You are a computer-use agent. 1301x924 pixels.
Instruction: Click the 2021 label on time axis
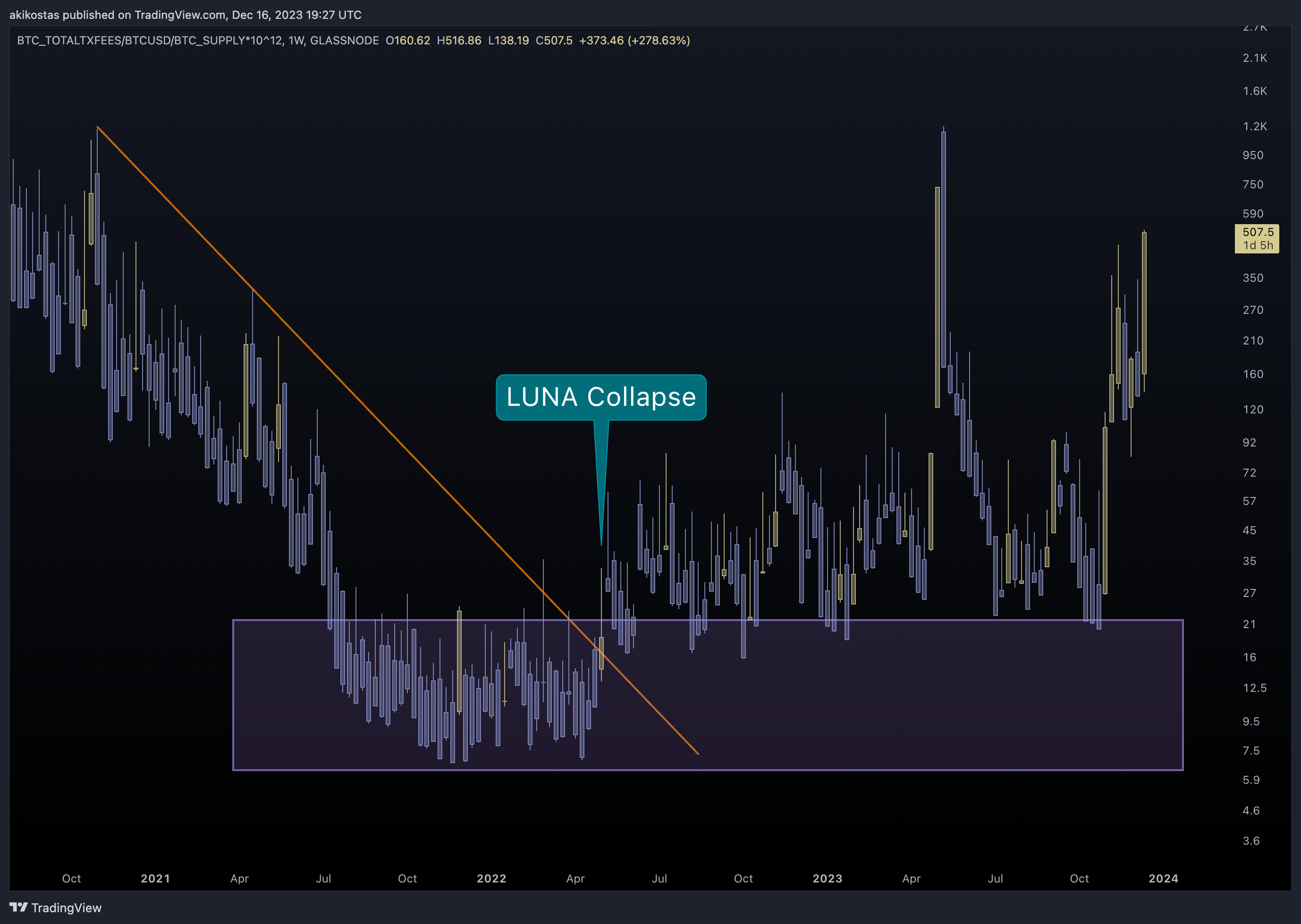155,879
